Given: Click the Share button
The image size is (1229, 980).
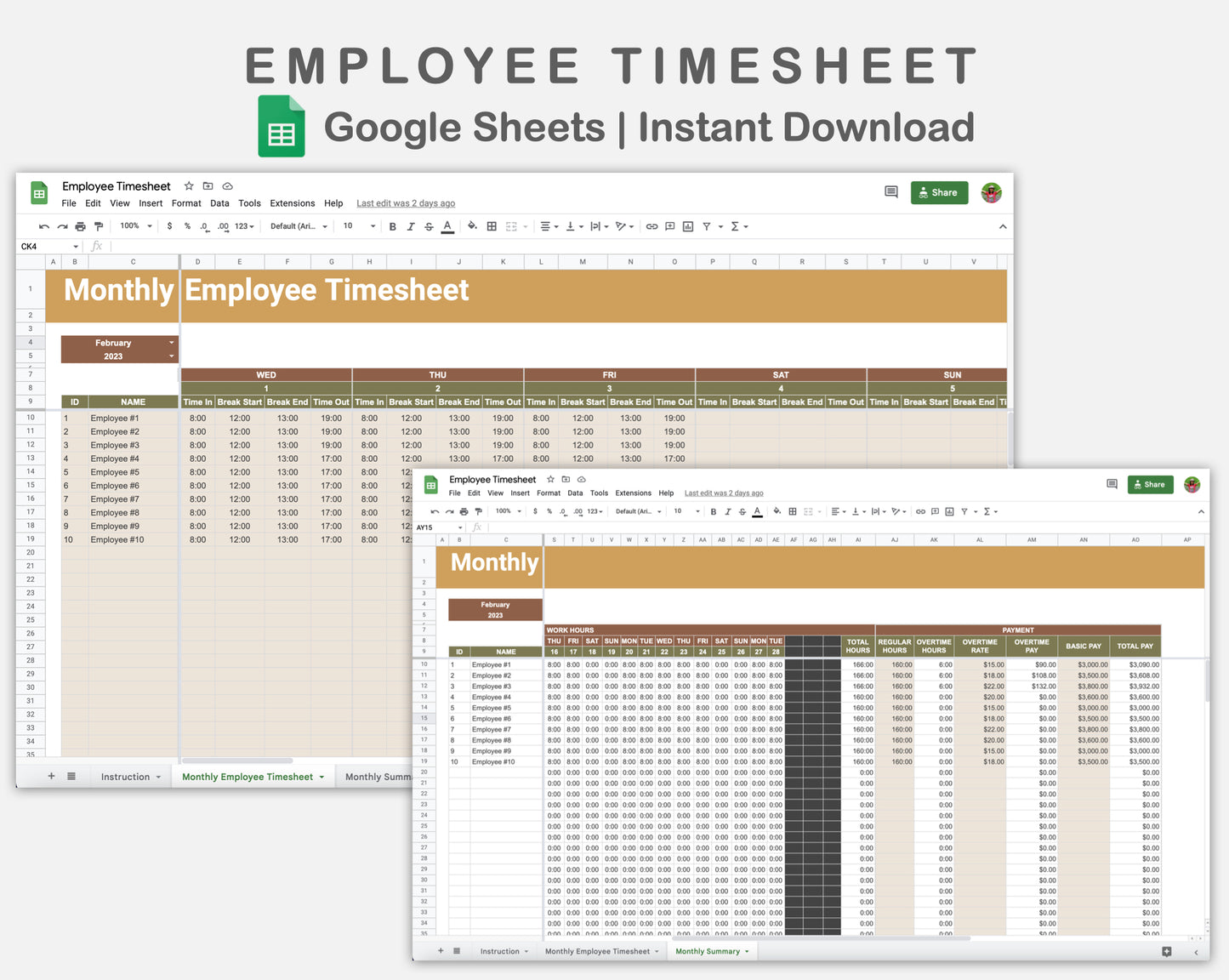Looking at the screenshot, I should coord(938,192).
